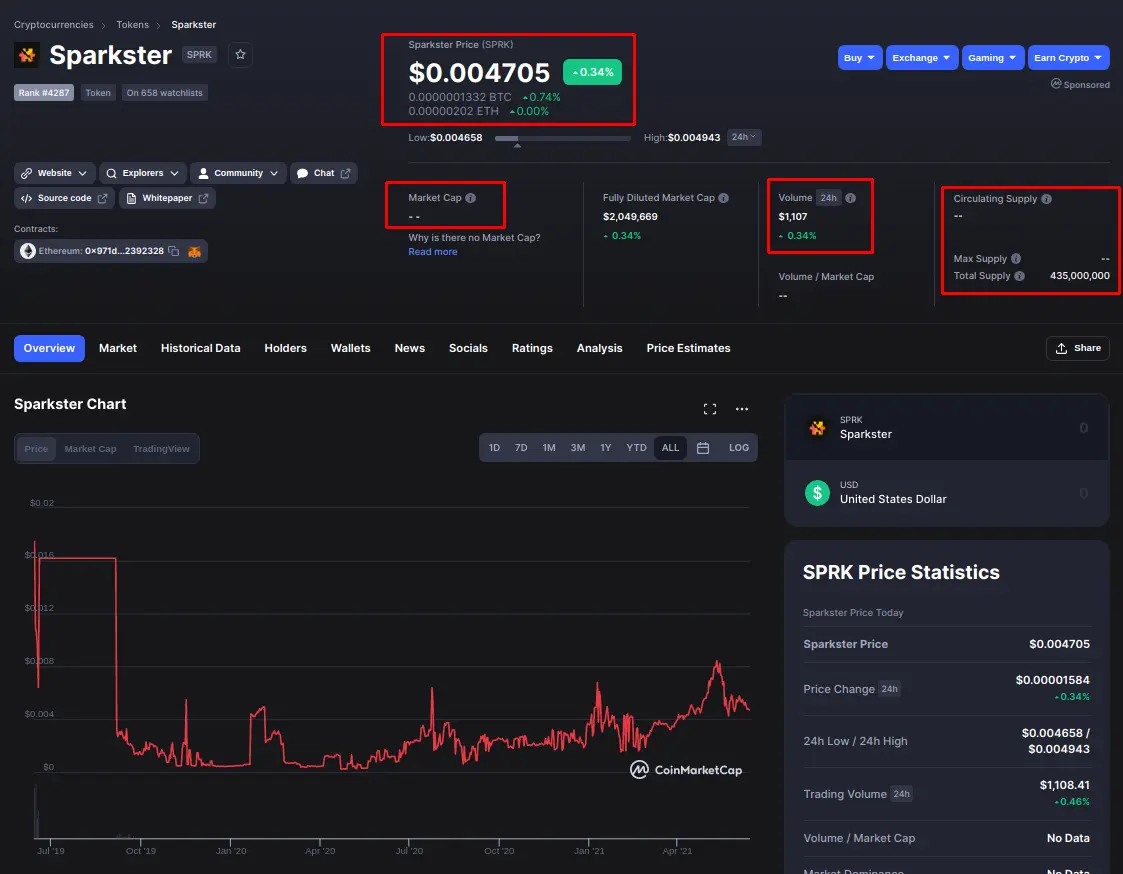Click the Low/High price range bar
The width and height of the screenshot is (1123, 874).
[562, 138]
